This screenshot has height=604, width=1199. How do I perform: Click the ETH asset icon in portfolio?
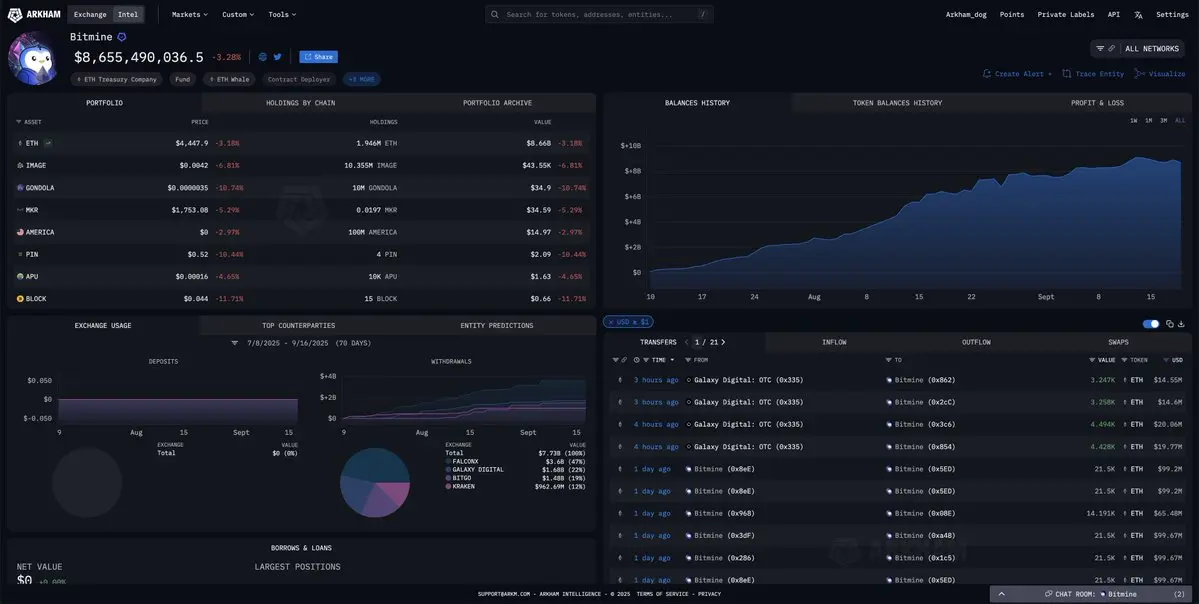(x=20, y=143)
